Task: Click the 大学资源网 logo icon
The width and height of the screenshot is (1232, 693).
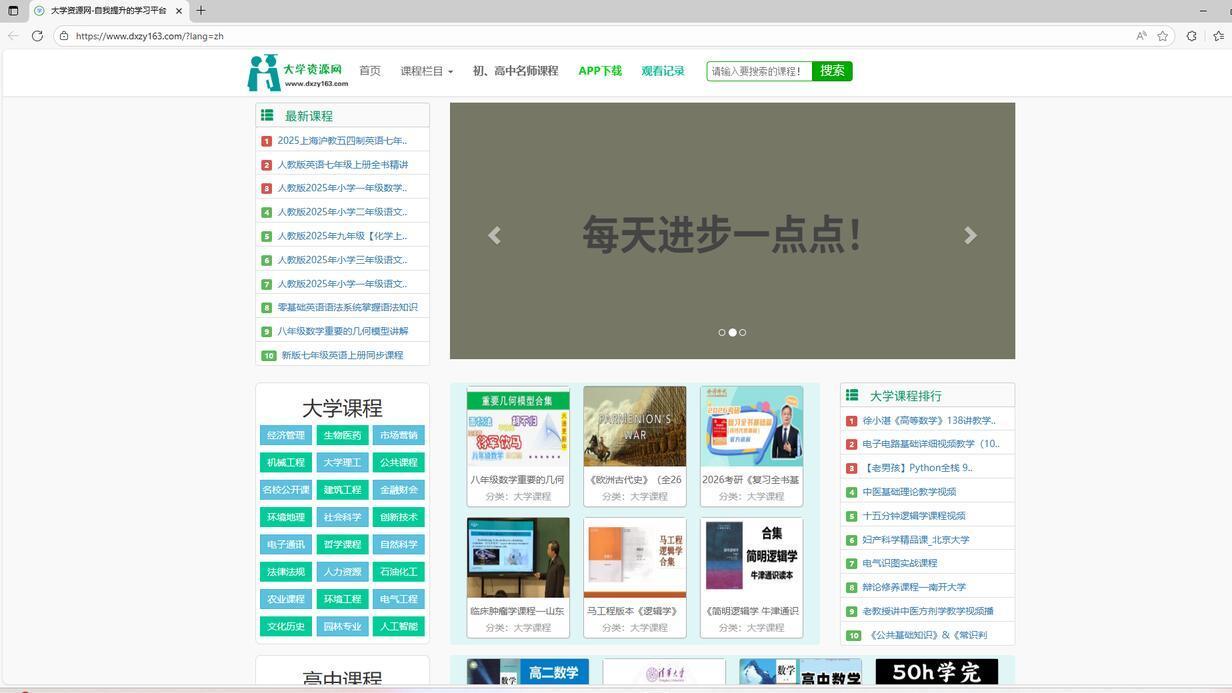Action: point(262,70)
